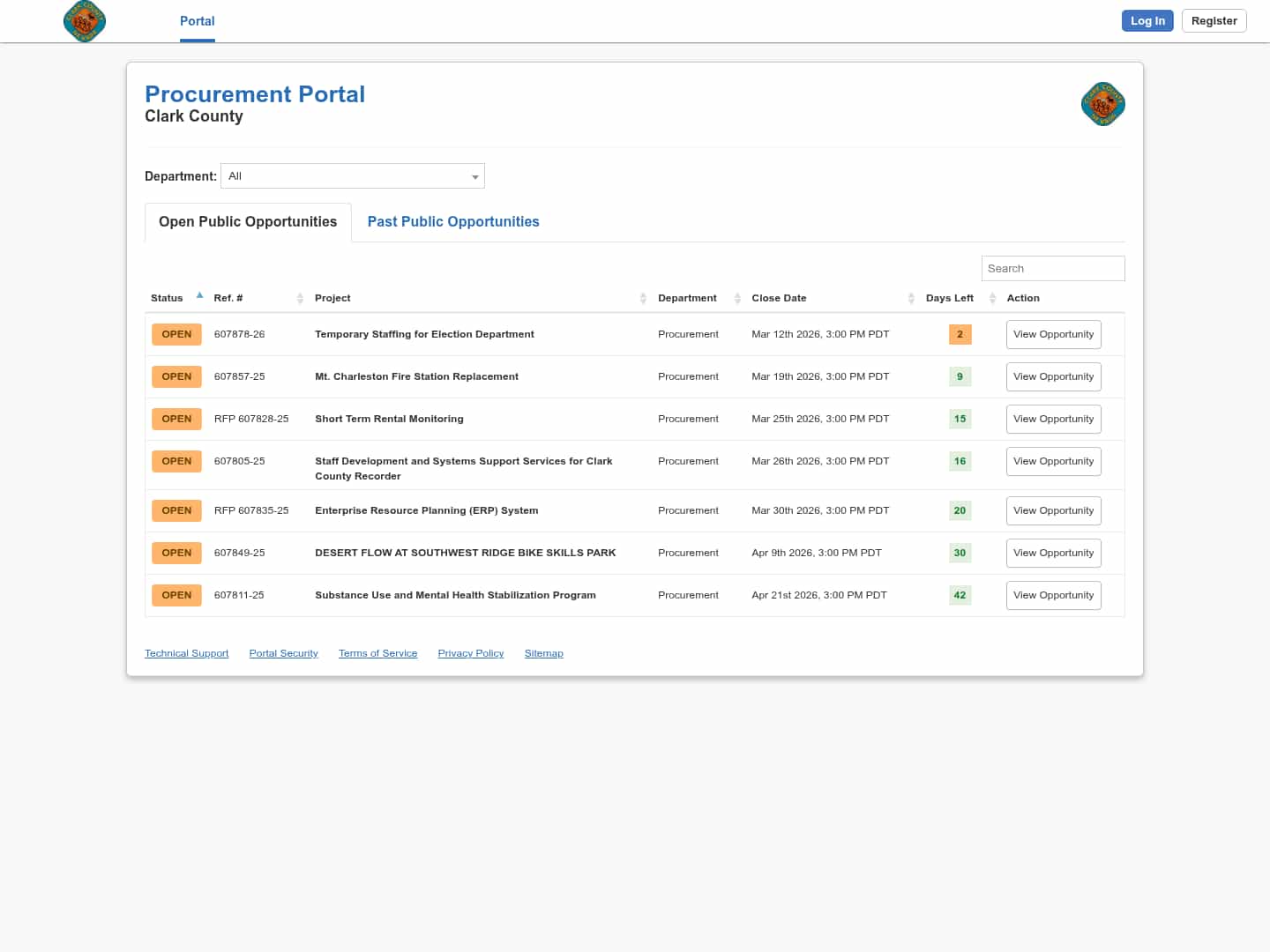
Task: Sort by Close Date column sort arrows
Action: [911, 299]
